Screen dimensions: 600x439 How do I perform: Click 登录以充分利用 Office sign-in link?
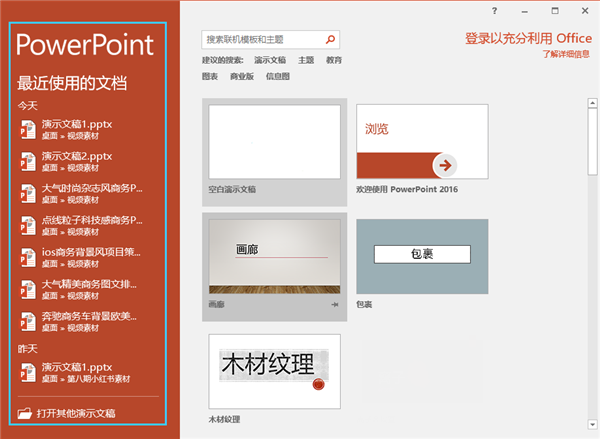pyautogui.click(x=528, y=38)
